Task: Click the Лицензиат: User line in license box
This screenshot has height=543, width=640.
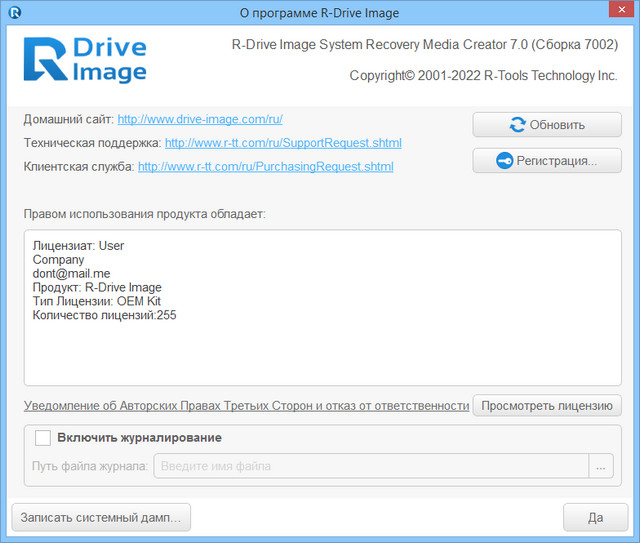Action: click(78, 245)
